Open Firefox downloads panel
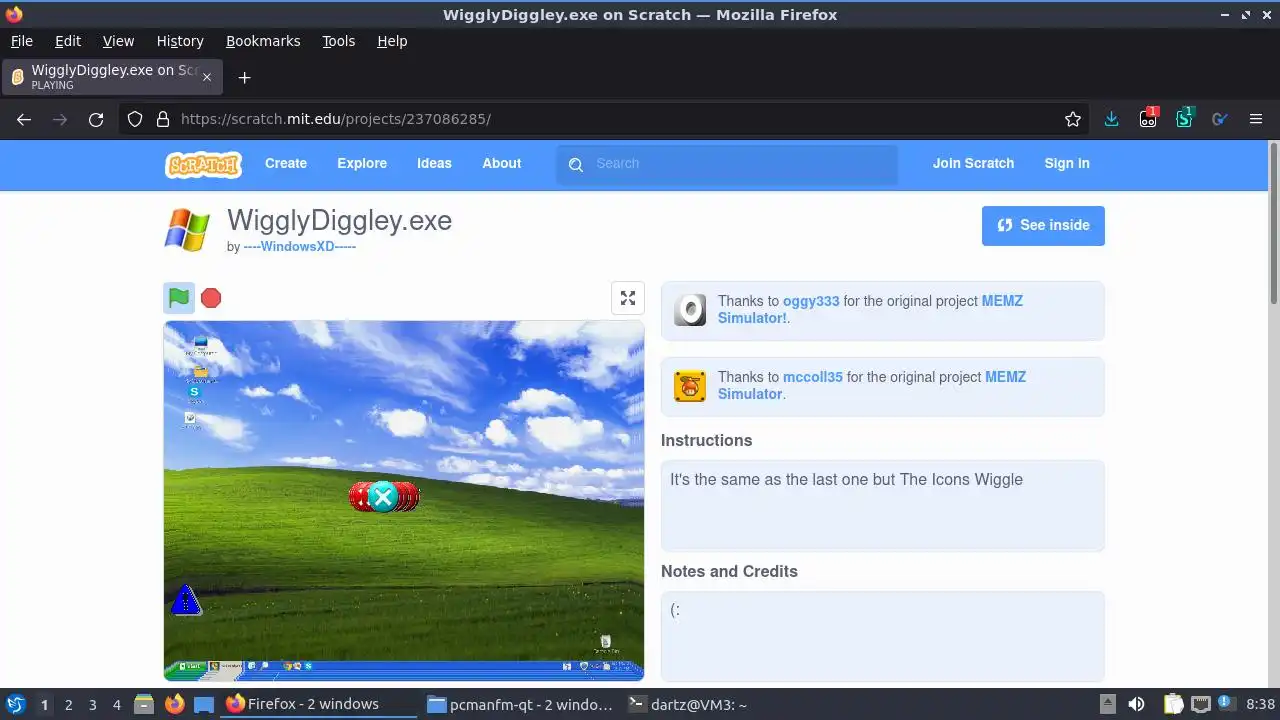1280x720 pixels. (x=1111, y=119)
